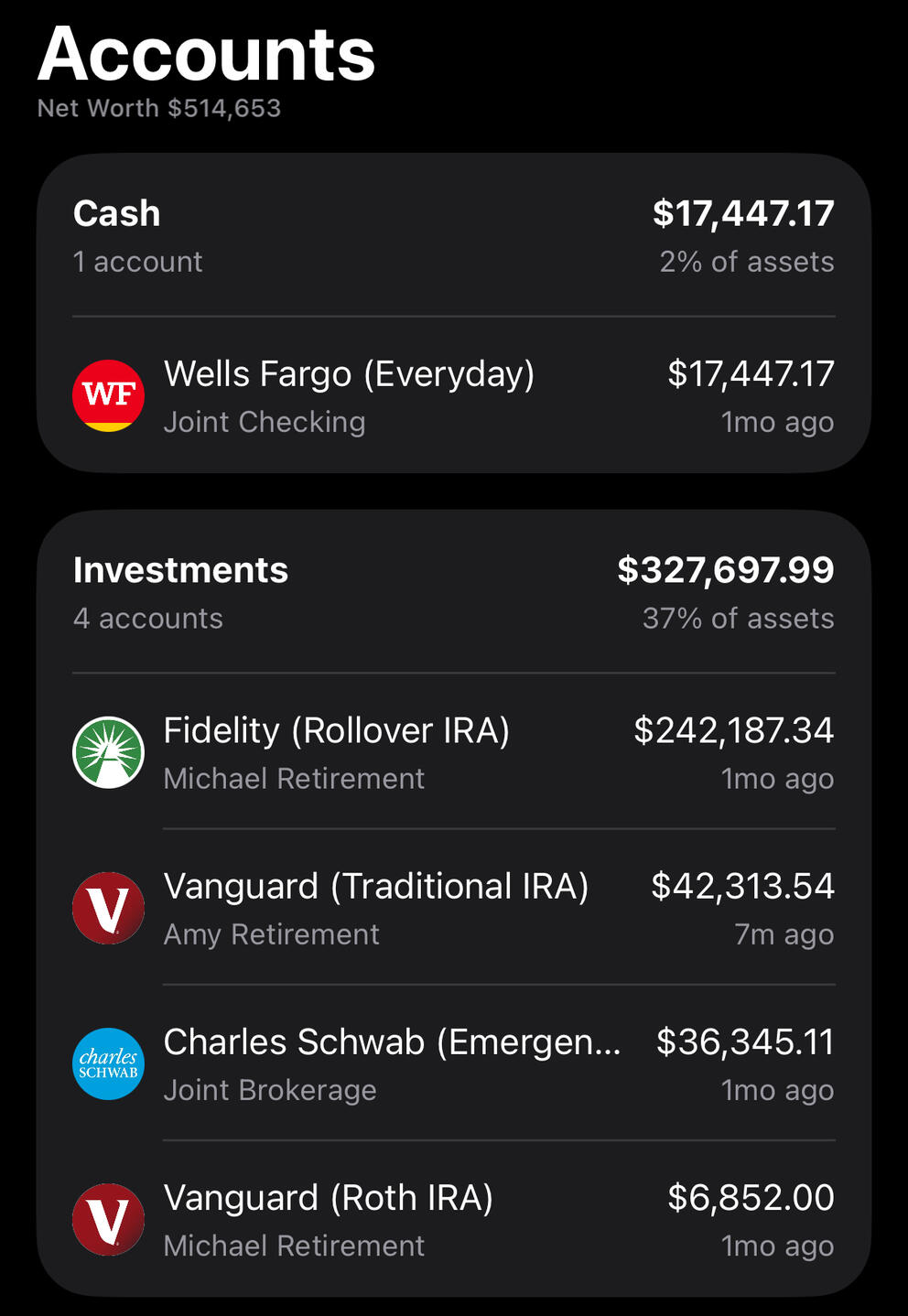Tap the green Fidelity logo icon
This screenshot has height=1316, width=908.
pos(108,752)
